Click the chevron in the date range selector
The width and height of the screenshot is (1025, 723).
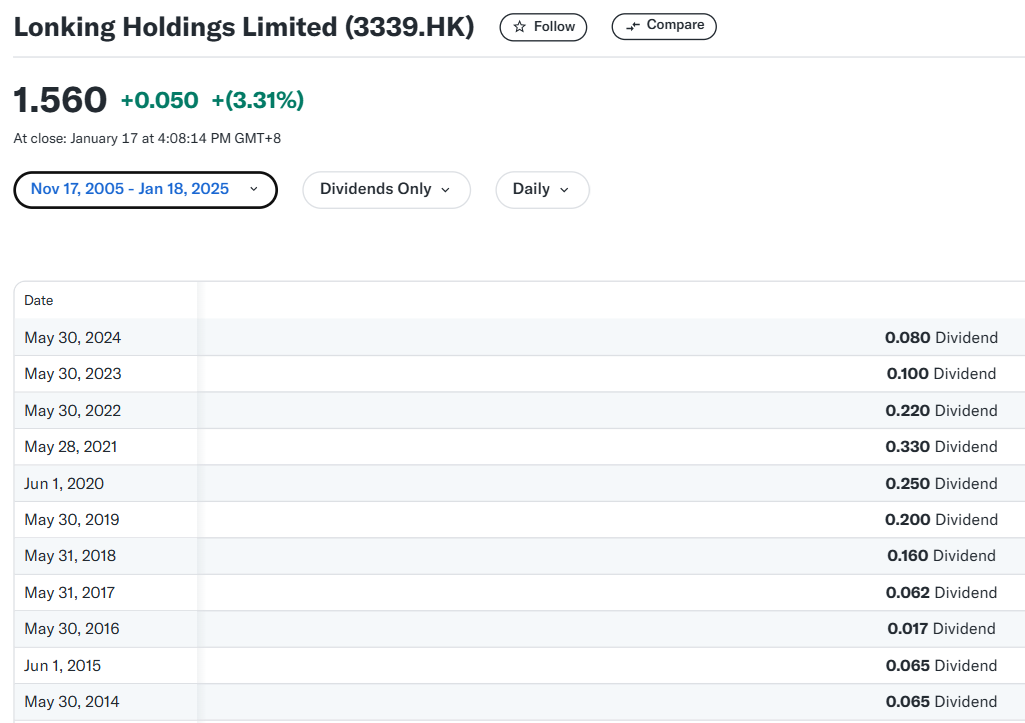click(x=254, y=189)
